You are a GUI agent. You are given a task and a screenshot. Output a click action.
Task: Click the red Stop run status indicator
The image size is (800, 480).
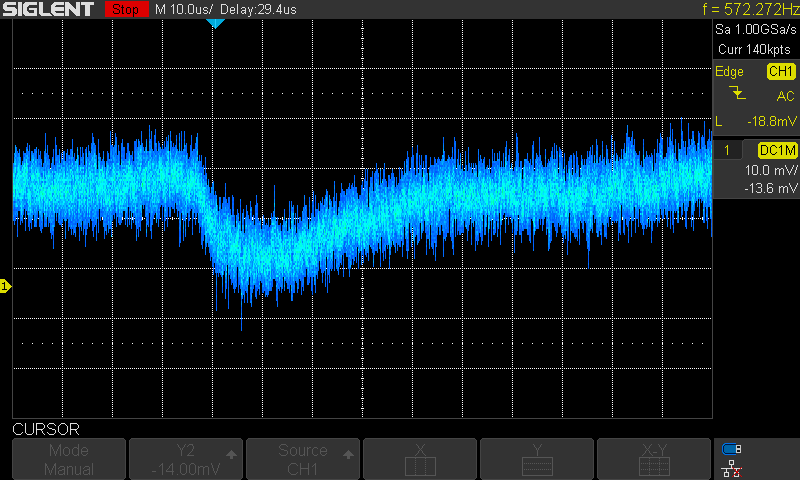click(x=126, y=9)
